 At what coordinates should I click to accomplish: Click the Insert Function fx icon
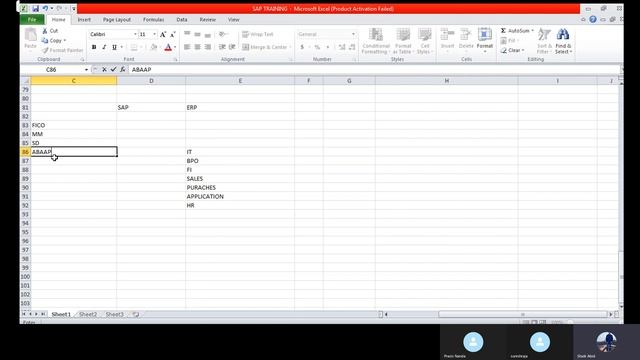point(122,70)
